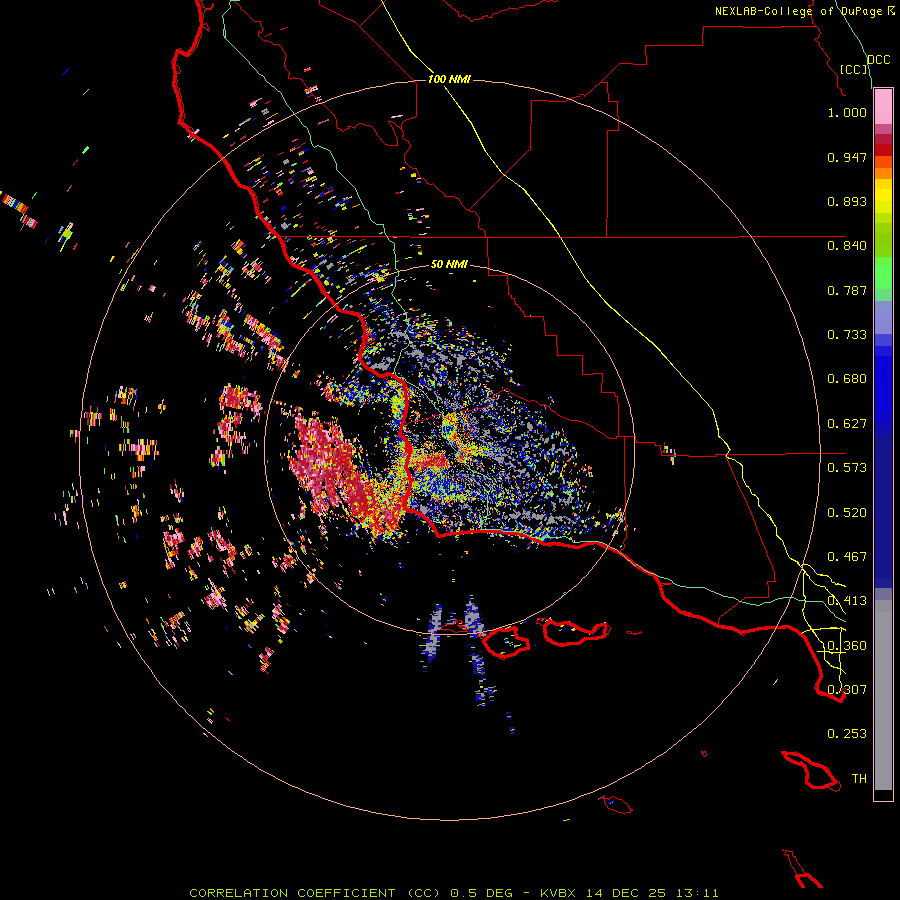The height and width of the screenshot is (900, 900).
Task: Click the 0.893 scale value
Action: pyautogui.click(x=847, y=201)
